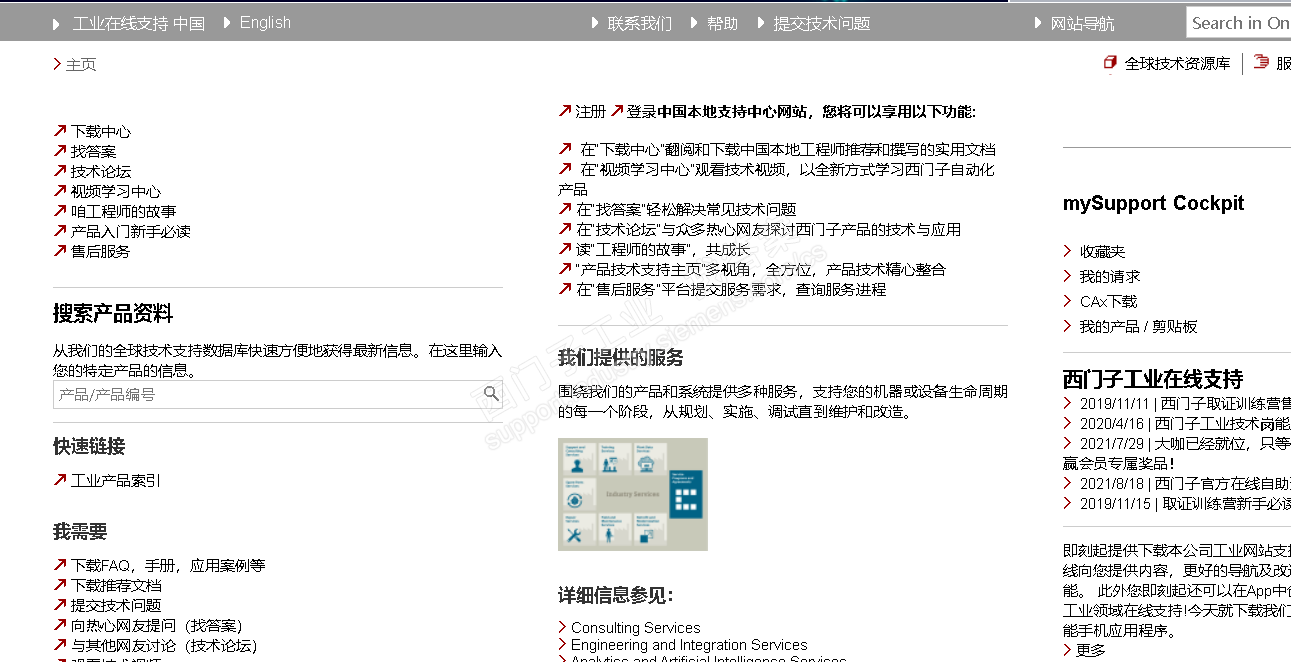Open the 2019/11/15 取证训练营新手必读 news item
The image size is (1291, 662).
(1185, 503)
